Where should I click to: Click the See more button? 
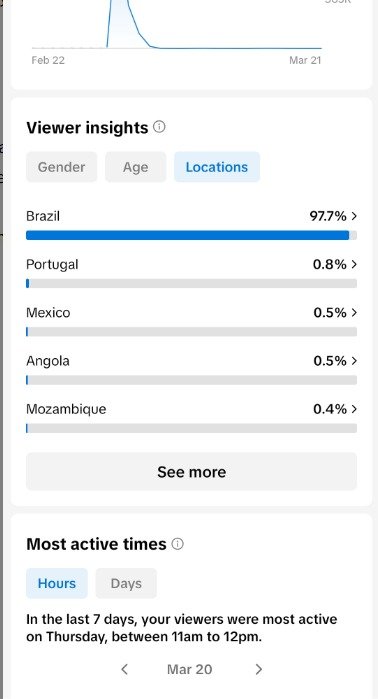[x=191, y=472]
